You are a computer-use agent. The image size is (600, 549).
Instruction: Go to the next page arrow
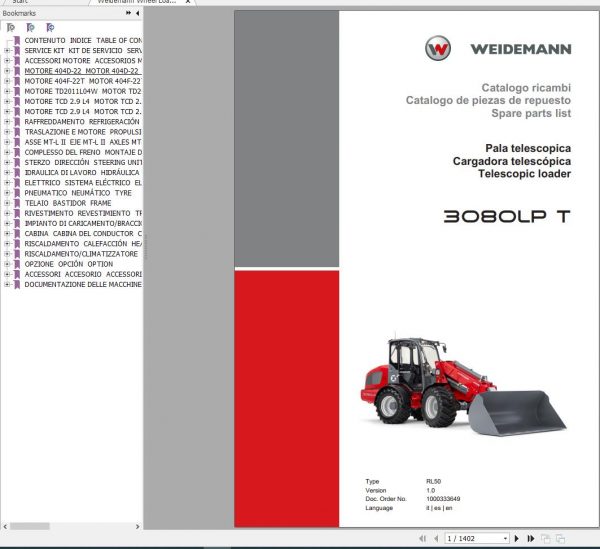pos(517,539)
